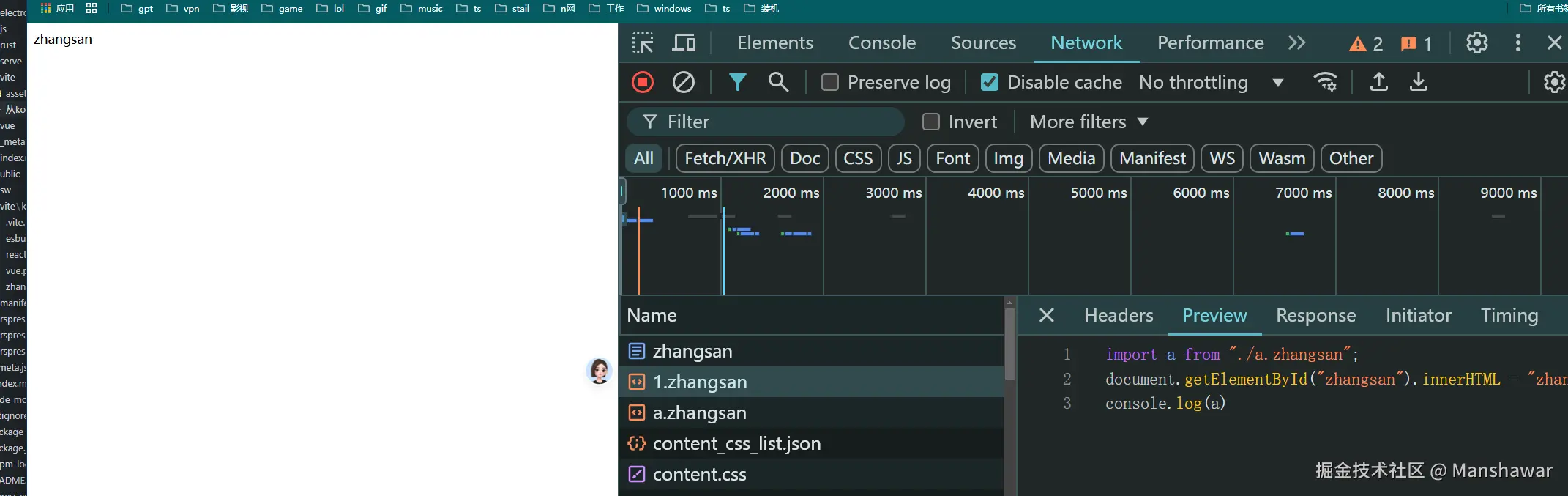Select the content_css_list.json request
The height and width of the screenshot is (496, 1568).
(812, 444)
